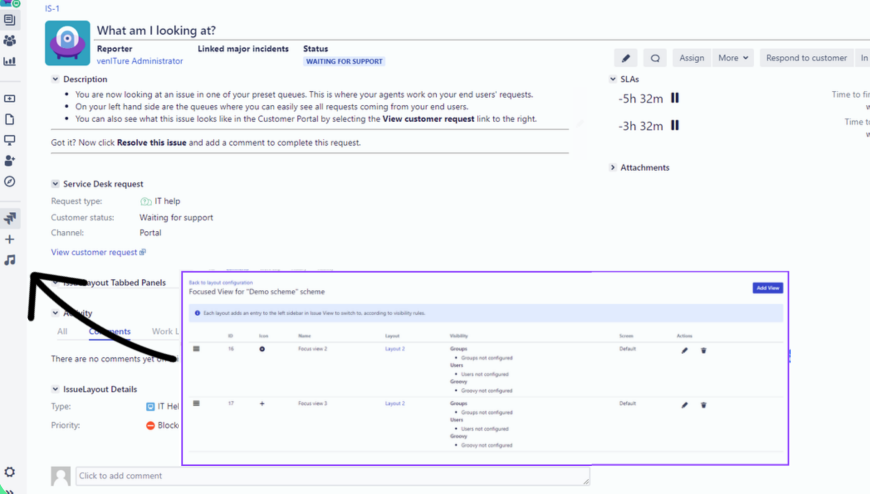The image size is (870, 494).
Task: Expand the Attachments section
Action: [613, 168]
